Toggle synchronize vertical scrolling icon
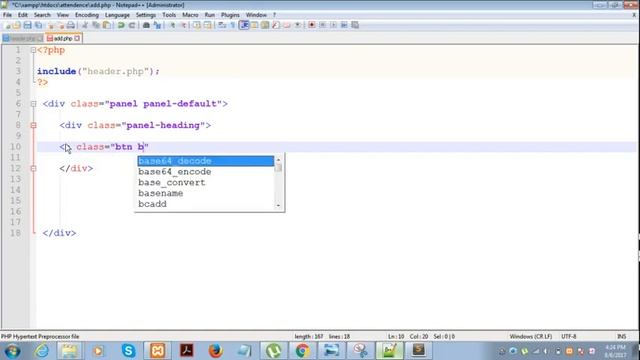Image resolution: width=640 pixels, height=360 pixels. point(197,25)
